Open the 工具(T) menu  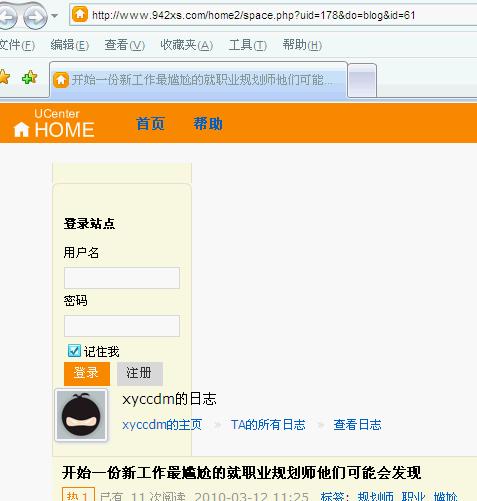pos(248,45)
